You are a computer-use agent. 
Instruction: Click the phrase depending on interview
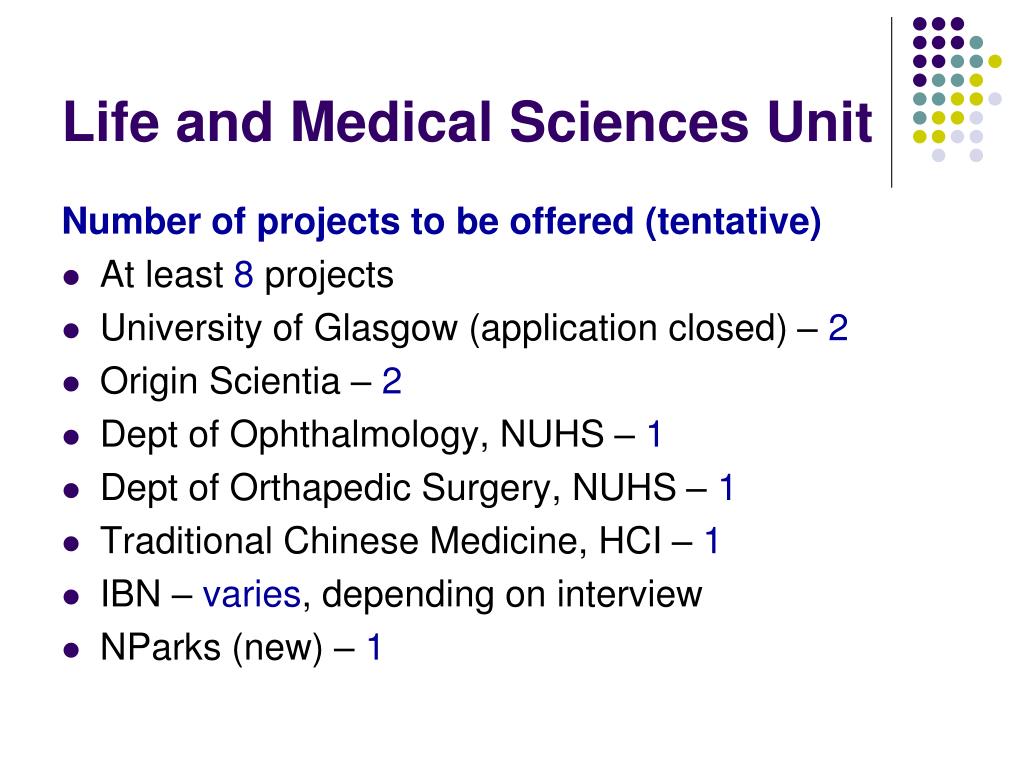(512, 596)
